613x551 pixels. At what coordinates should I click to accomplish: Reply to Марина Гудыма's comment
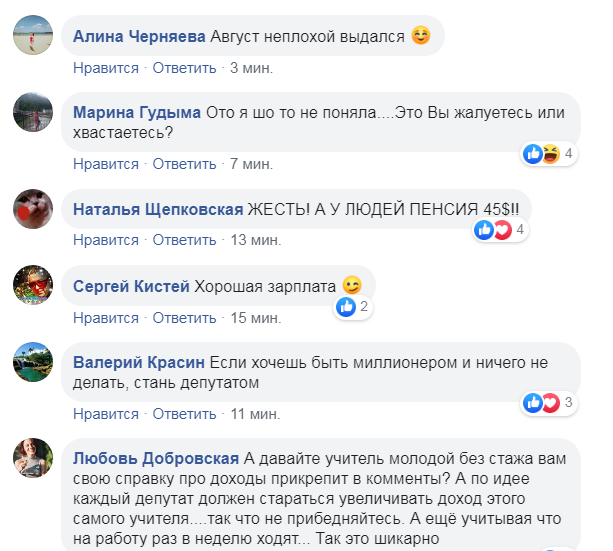(x=185, y=163)
